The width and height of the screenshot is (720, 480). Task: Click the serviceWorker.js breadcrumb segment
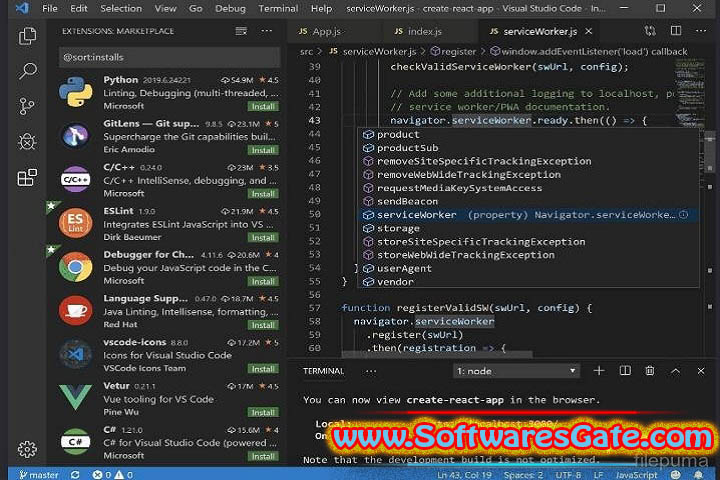click(372, 51)
